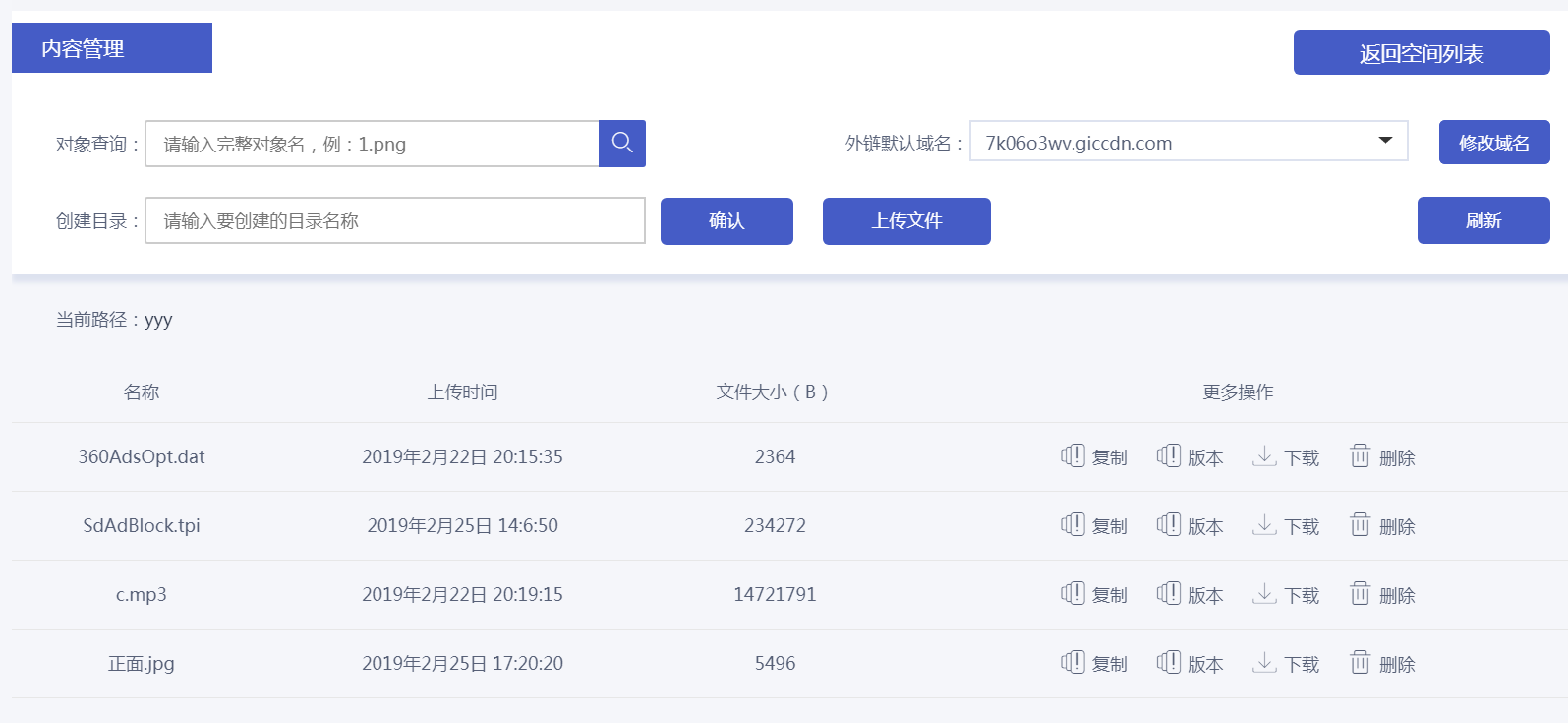1568x723 pixels.
Task: Click 删除 text link for 360AdsOpt.dat
Action: (1397, 457)
